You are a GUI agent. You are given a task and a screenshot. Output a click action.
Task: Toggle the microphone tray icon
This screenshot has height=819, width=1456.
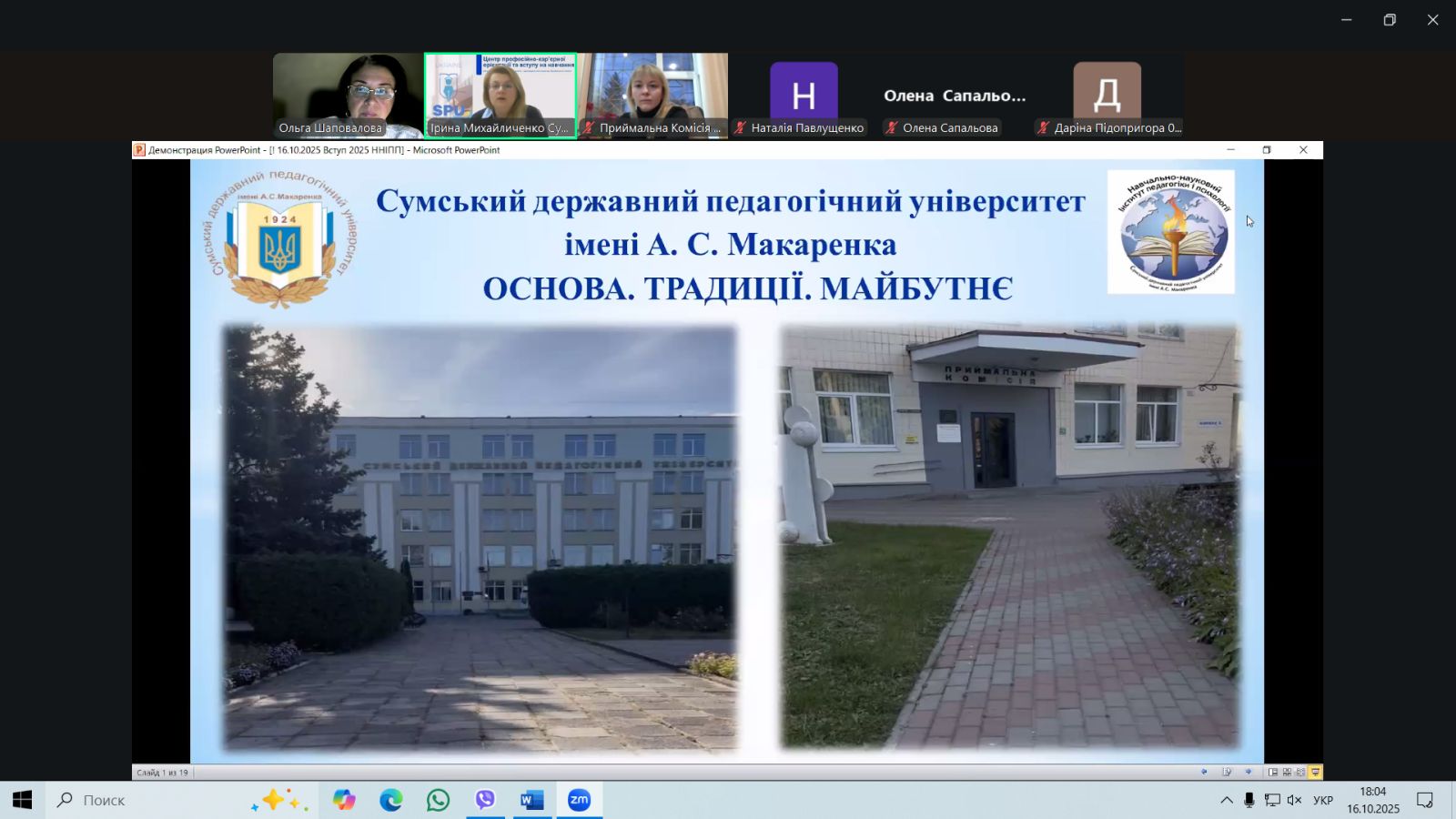coord(1249,801)
